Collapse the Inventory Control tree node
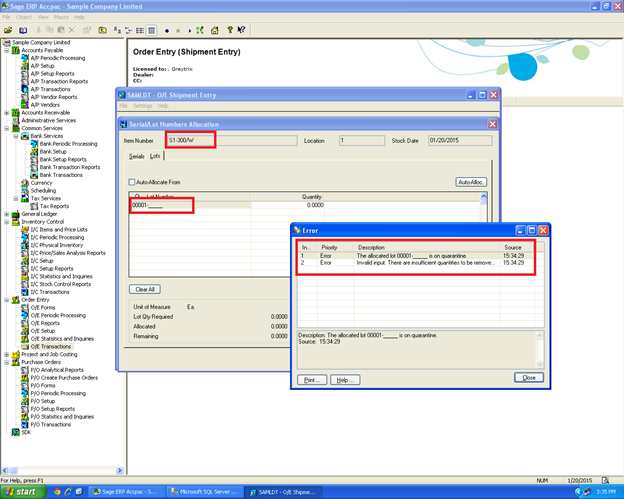Viewport: 624px width, 499px height. coord(6,222)
